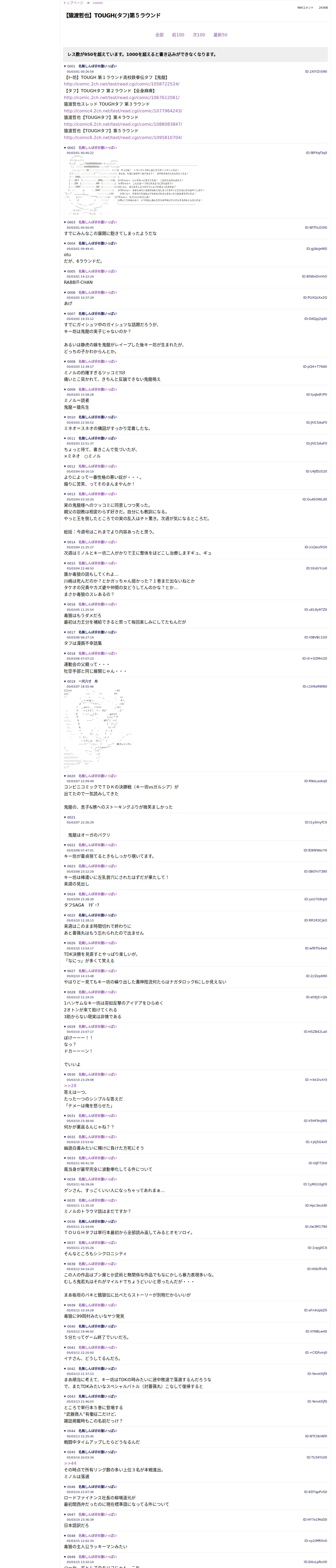The height and width of the screenshot is (1568, 336).
Task: Click post number 0033
Action: tap(71, 1158)
